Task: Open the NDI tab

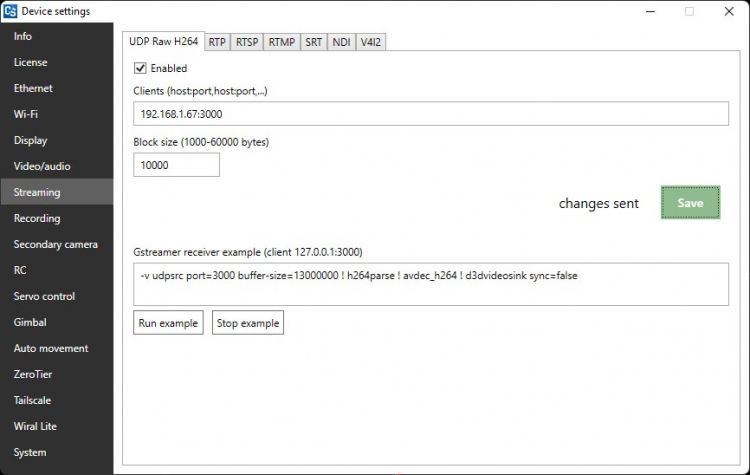Action: point(342,42)
